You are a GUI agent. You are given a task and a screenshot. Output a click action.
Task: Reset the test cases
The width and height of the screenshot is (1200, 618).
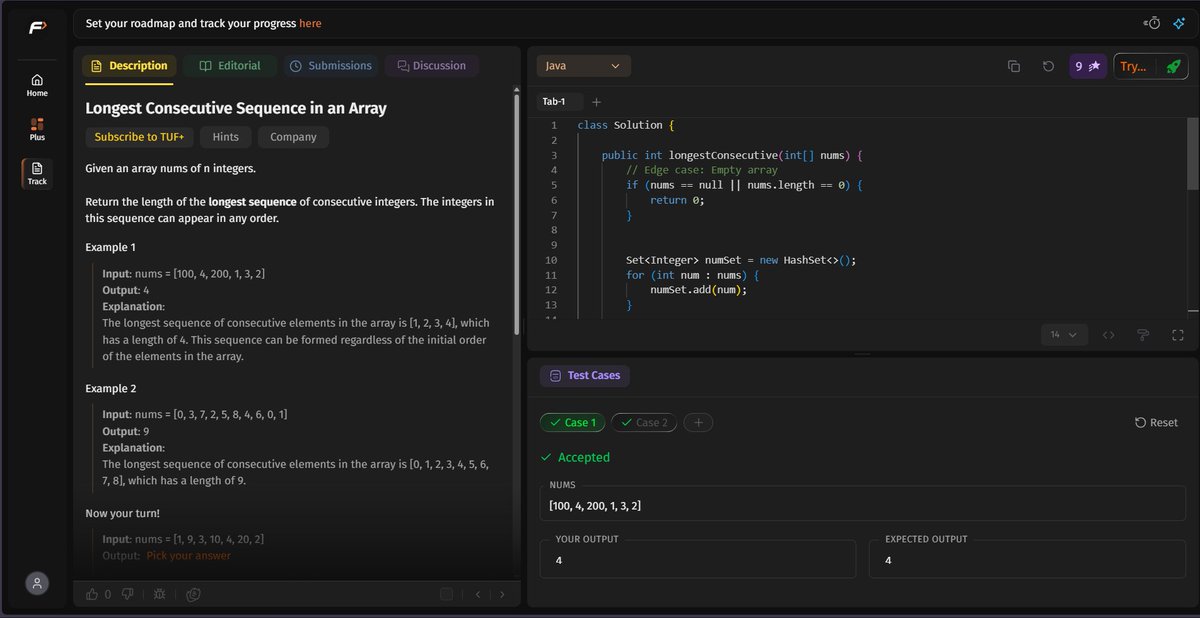coord(1156,422)
